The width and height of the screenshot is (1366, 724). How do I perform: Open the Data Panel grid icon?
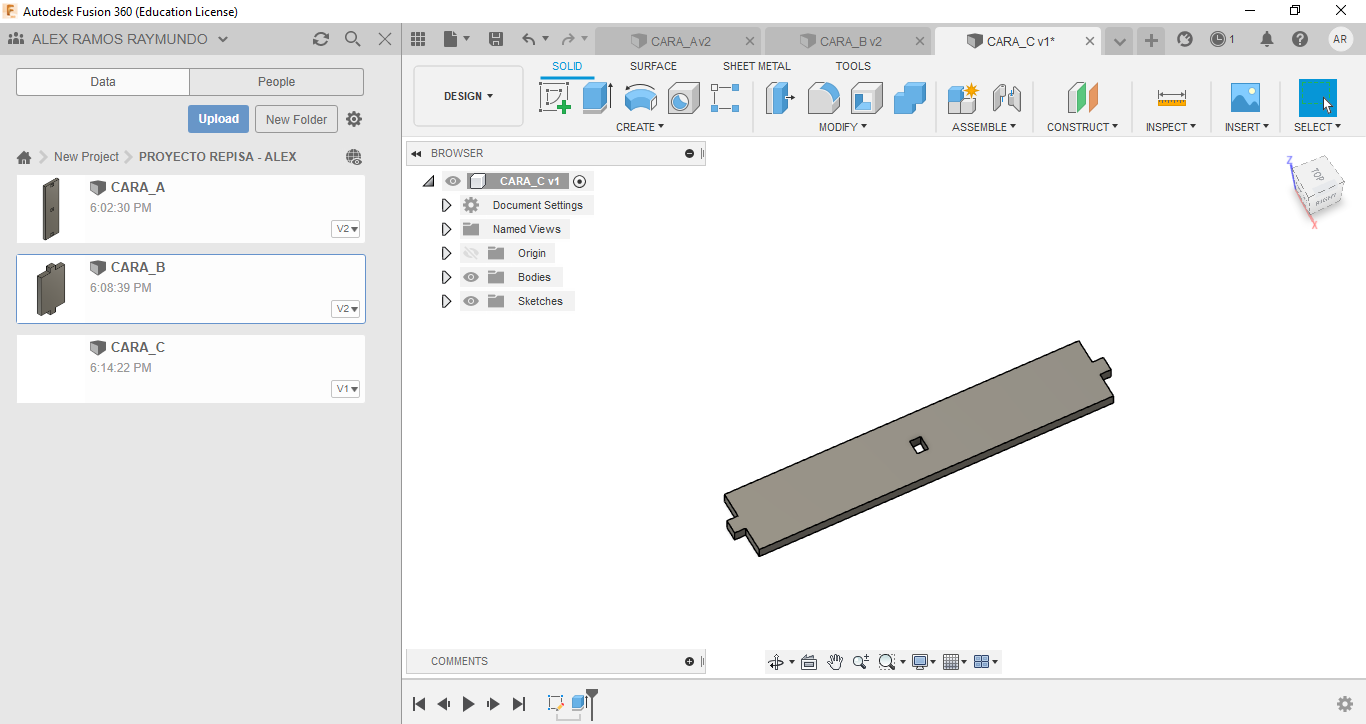coord(419,39)
